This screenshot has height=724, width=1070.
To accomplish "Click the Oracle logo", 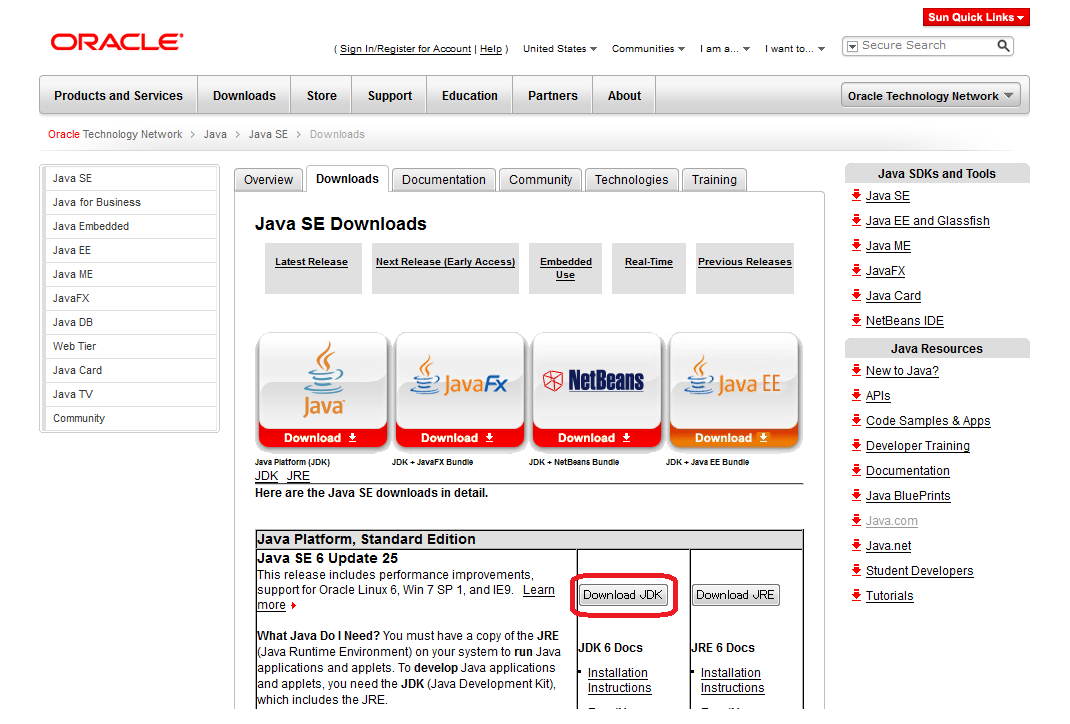I will click(x=117, y=42).
